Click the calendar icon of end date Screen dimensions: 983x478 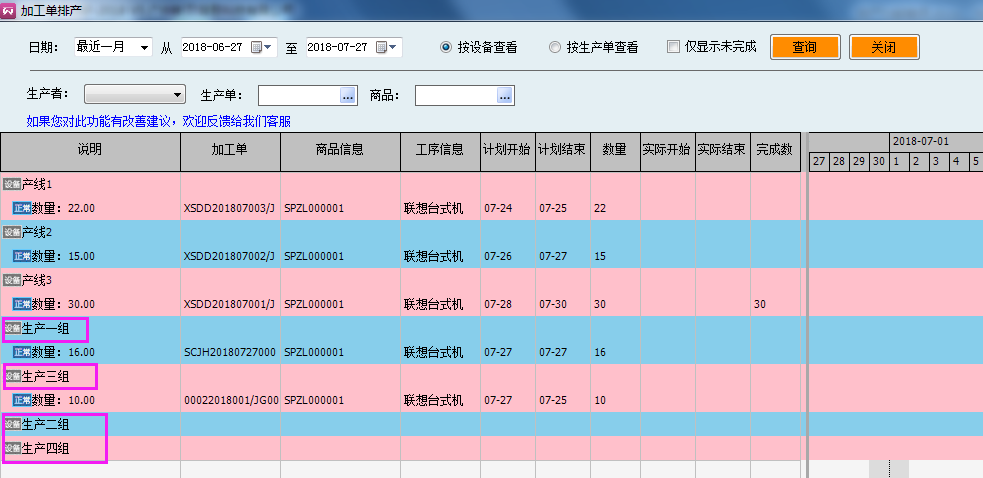click(381, 47)
